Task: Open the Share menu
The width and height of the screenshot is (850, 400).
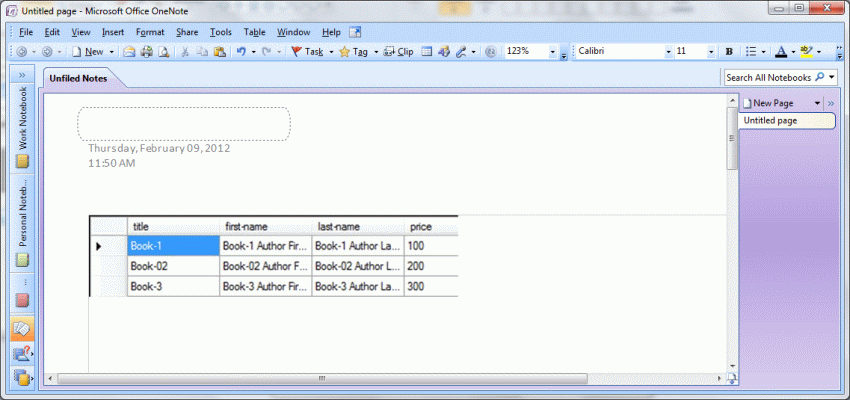Action: coord(187,33)
